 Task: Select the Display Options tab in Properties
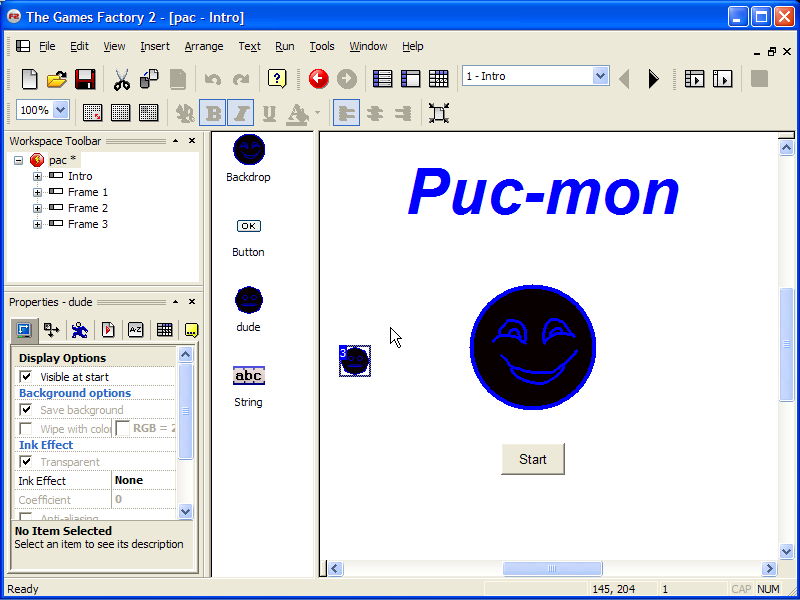(x=23, y=330)
